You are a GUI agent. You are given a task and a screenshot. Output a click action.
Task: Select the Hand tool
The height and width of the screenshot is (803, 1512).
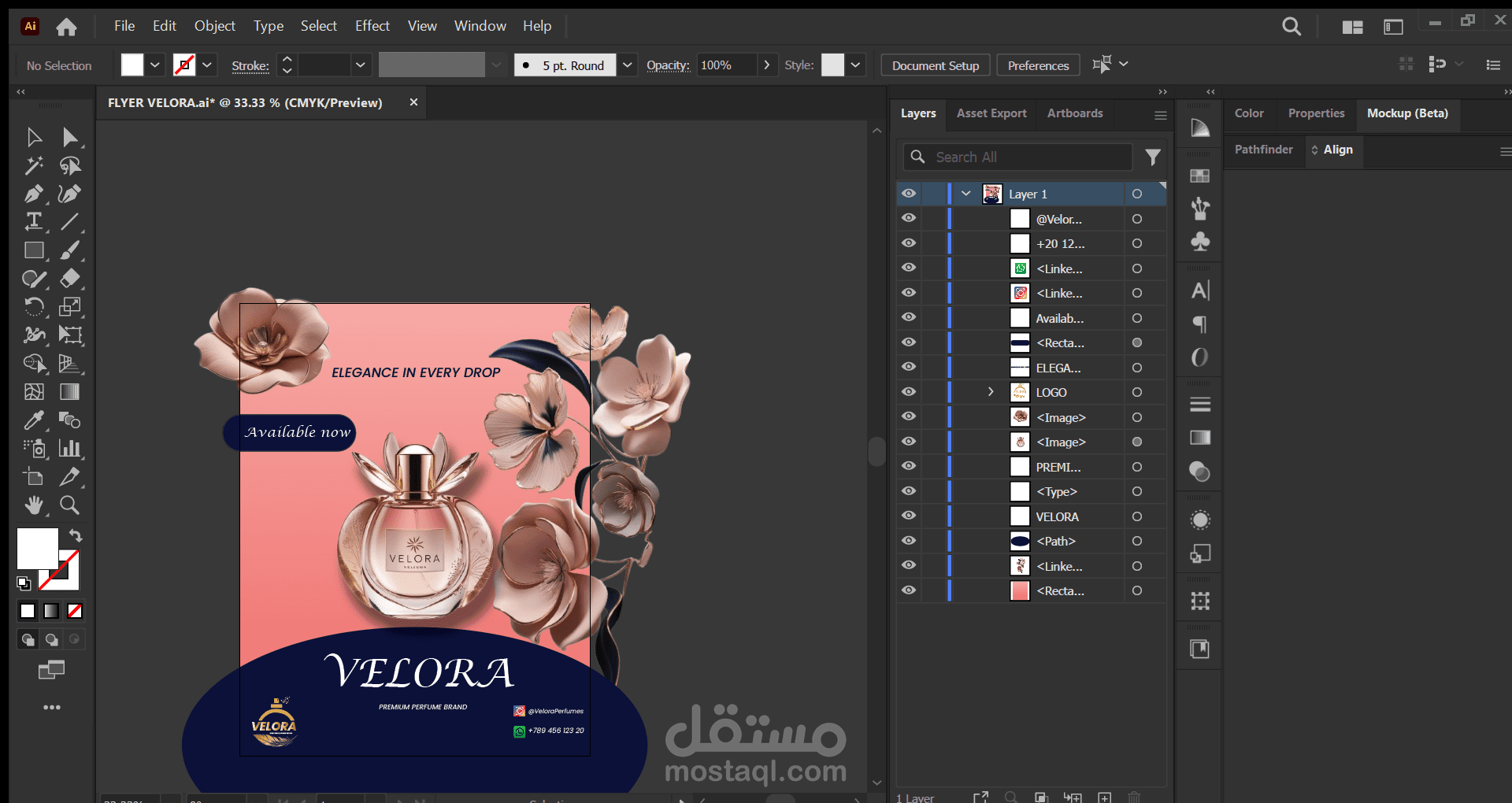click(33, 505)
